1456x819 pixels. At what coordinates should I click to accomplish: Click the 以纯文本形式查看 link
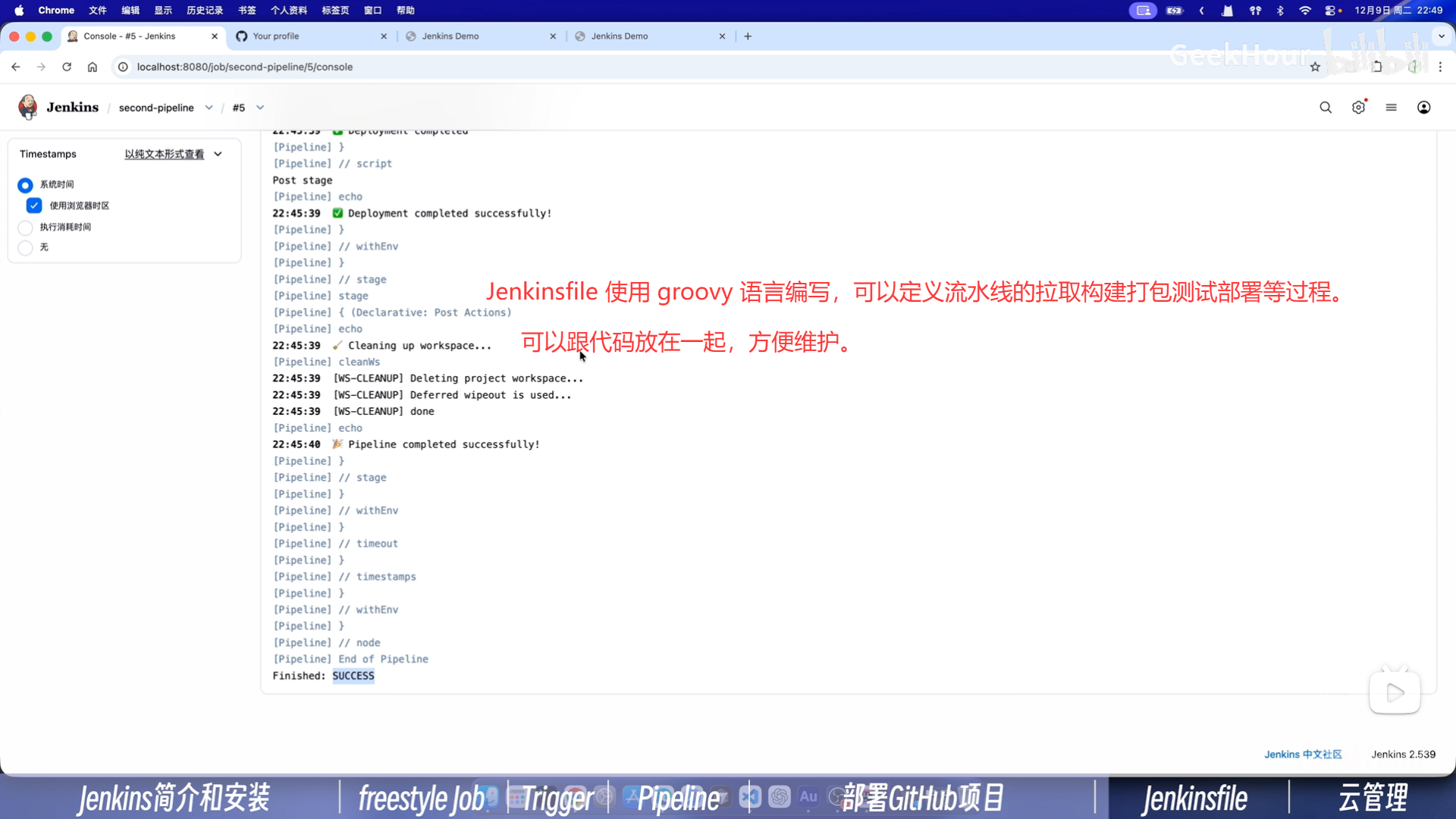coord(165,154)
